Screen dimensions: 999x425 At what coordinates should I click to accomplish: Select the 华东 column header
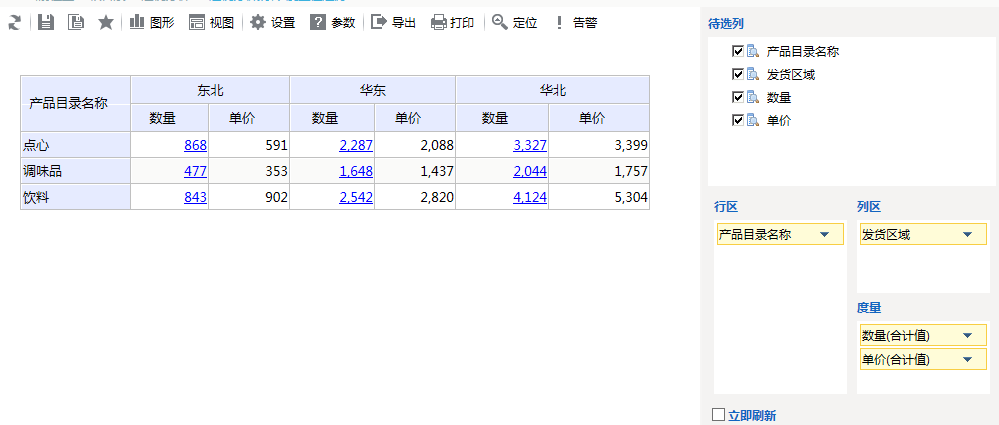(373, 90)
